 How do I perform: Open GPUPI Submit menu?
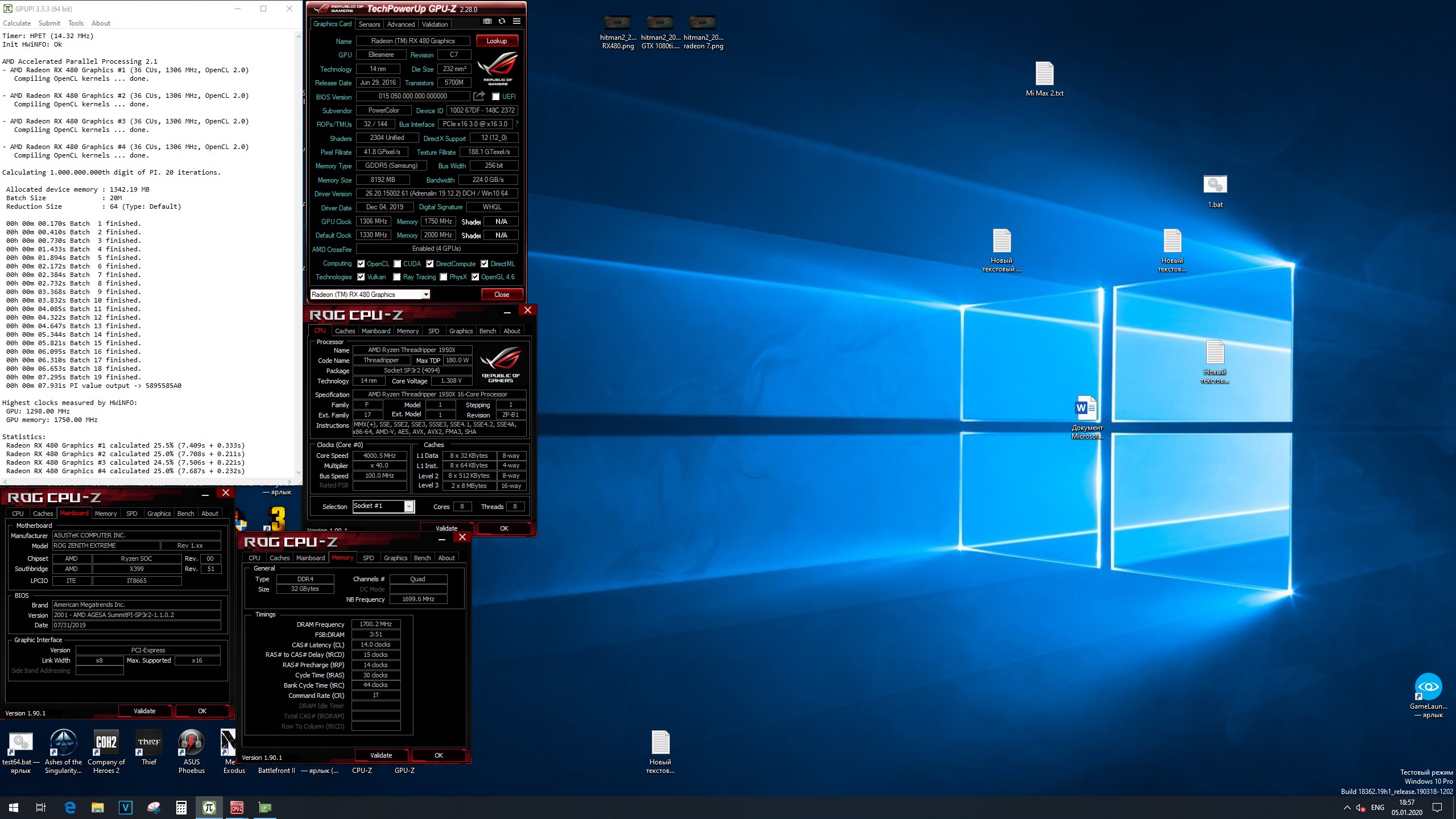tap(49, 23)
